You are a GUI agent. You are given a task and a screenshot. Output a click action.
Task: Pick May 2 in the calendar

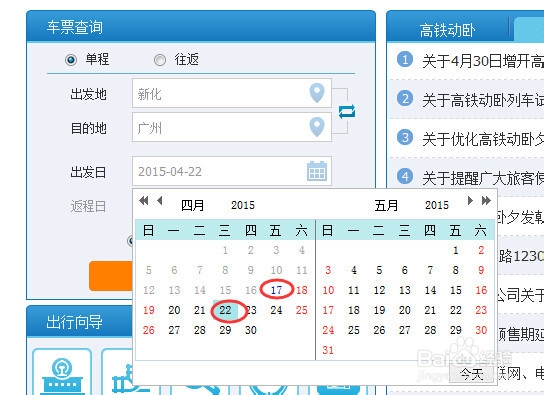(x=481, y=250)
